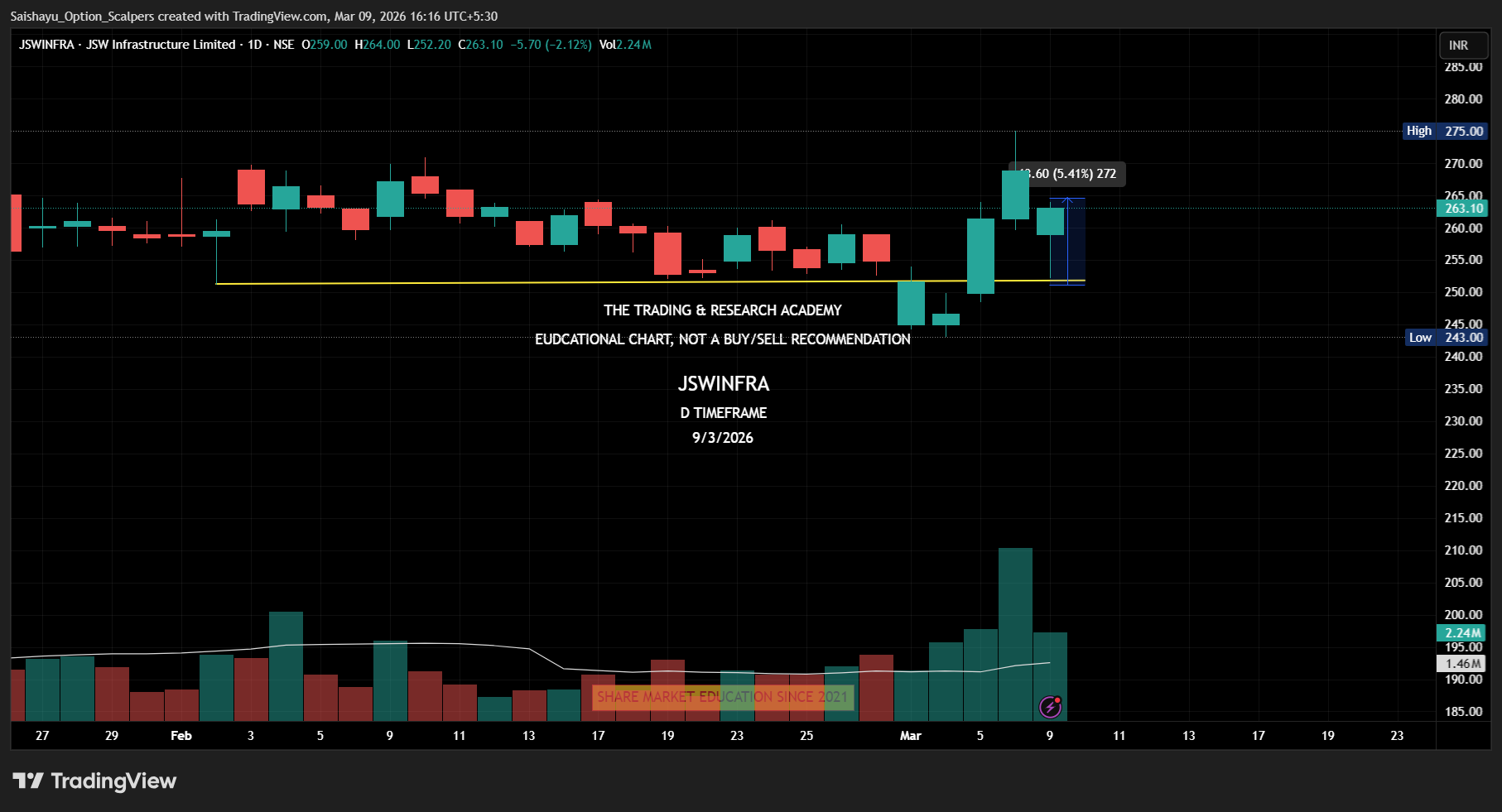Click the Vol 2.24M legend value
The height and width of the screenshot is (812, 1502).
point(625,45)
